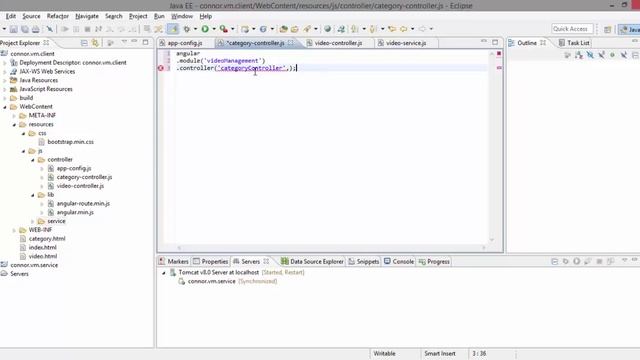Click the error marker on line 3
This screenshot has height=360, width=640.
point(161,68)
